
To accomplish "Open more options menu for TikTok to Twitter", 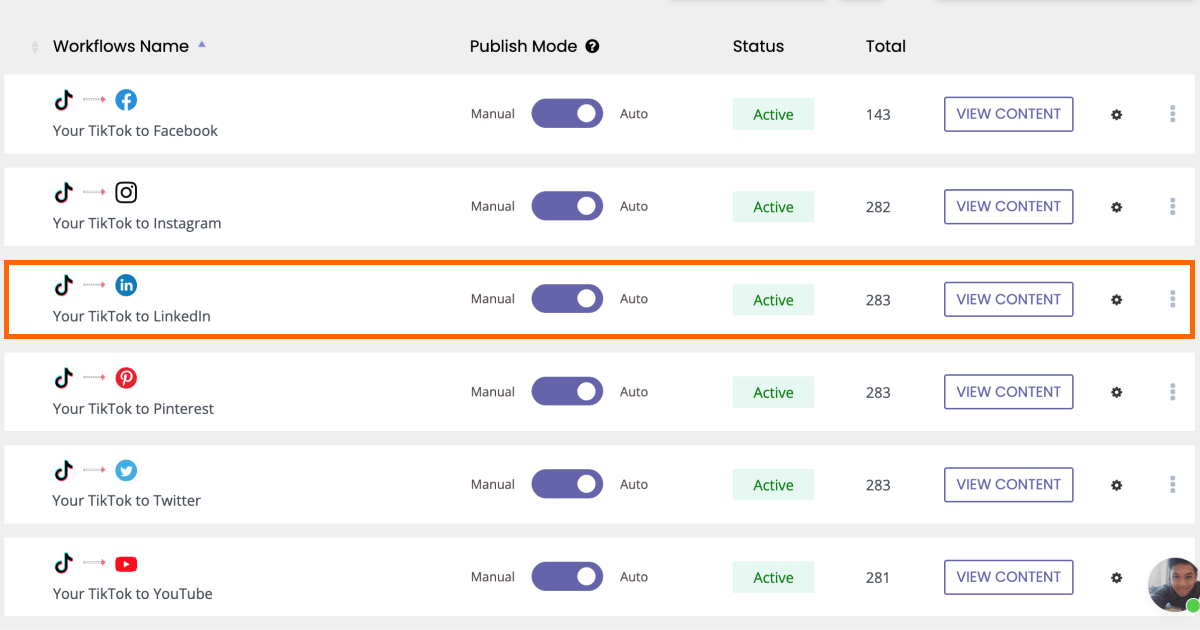I will (x=1172, y=484).
